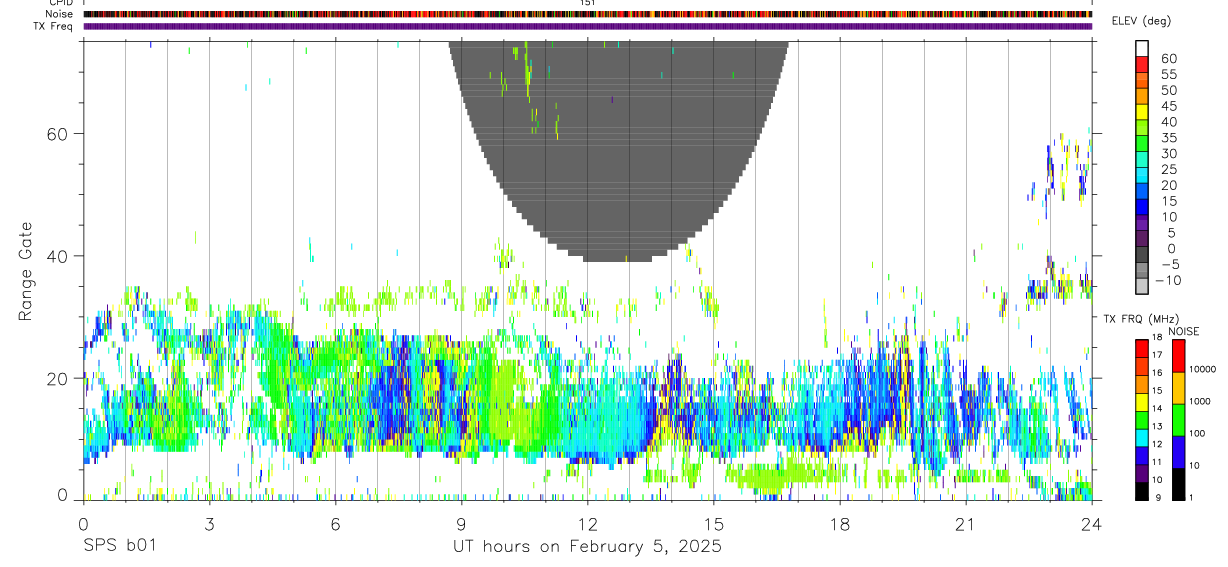Click the '45' value in ELEV legend

[1168, 106]
